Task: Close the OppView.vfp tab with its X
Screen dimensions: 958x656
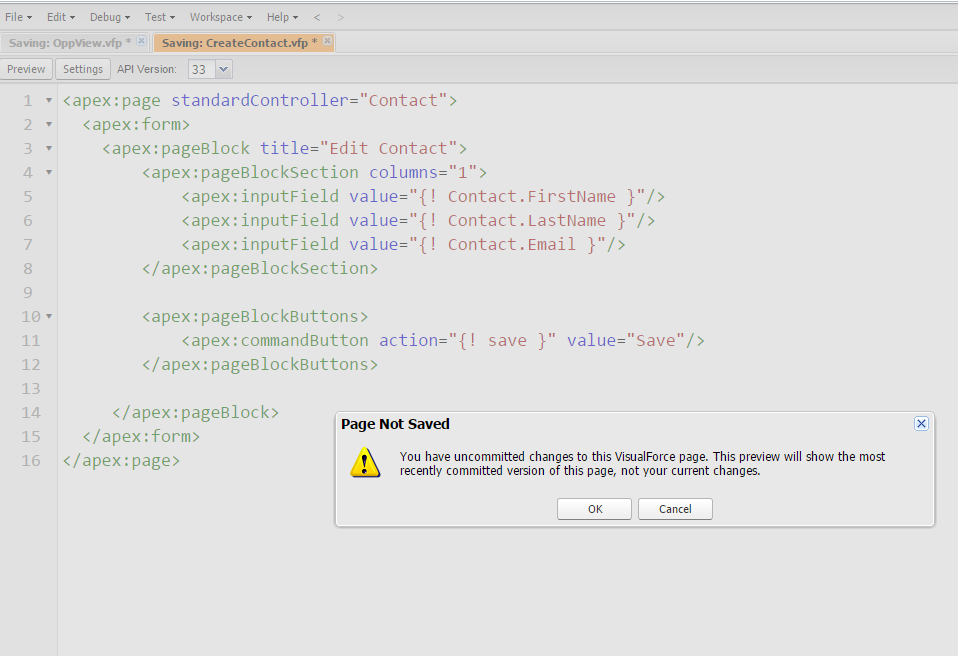Action: [x=140, y=41]
